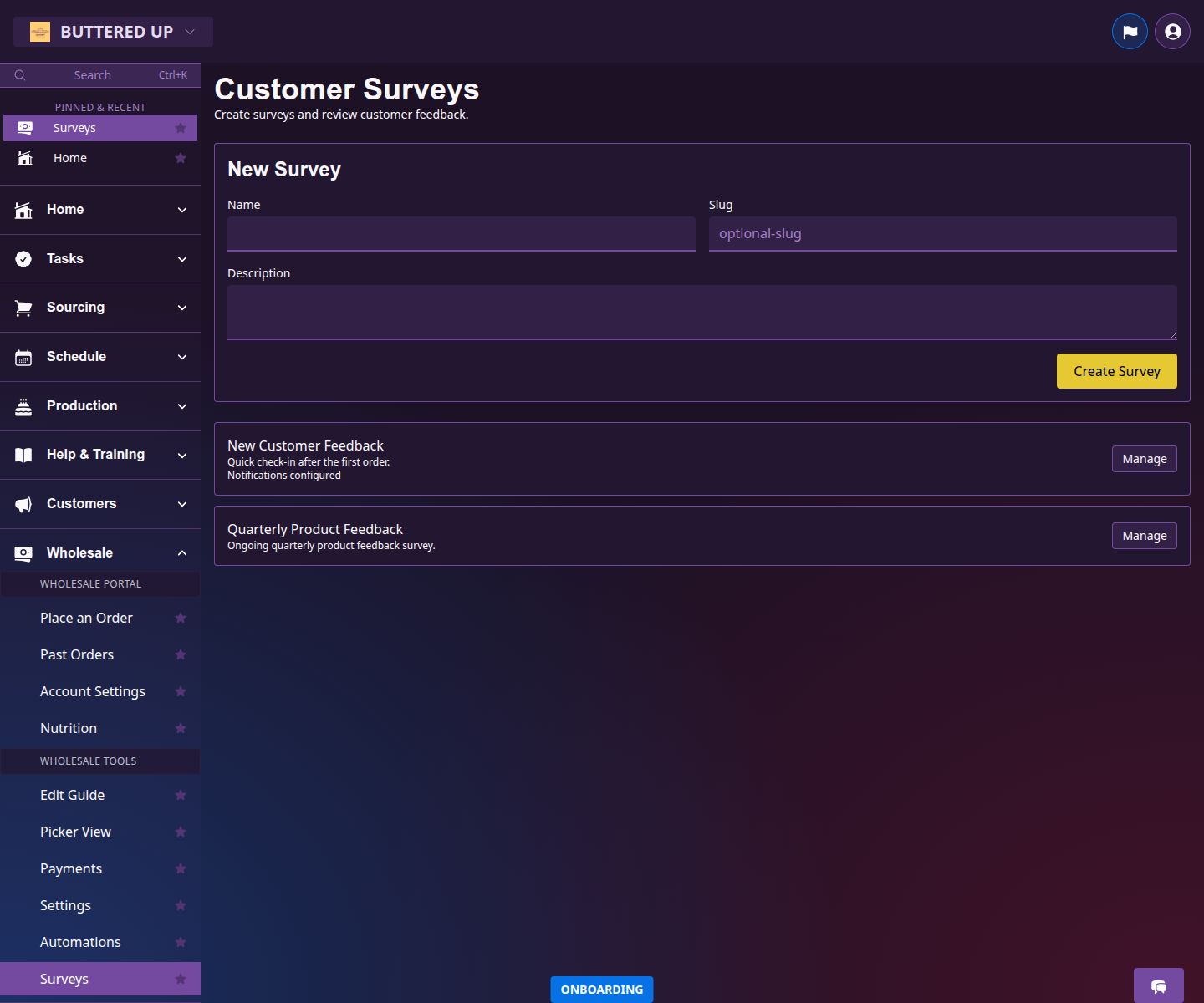Click the search magnifier icon in sidebar
The image size is (1204, 1003).
click(x=20, y=74)
